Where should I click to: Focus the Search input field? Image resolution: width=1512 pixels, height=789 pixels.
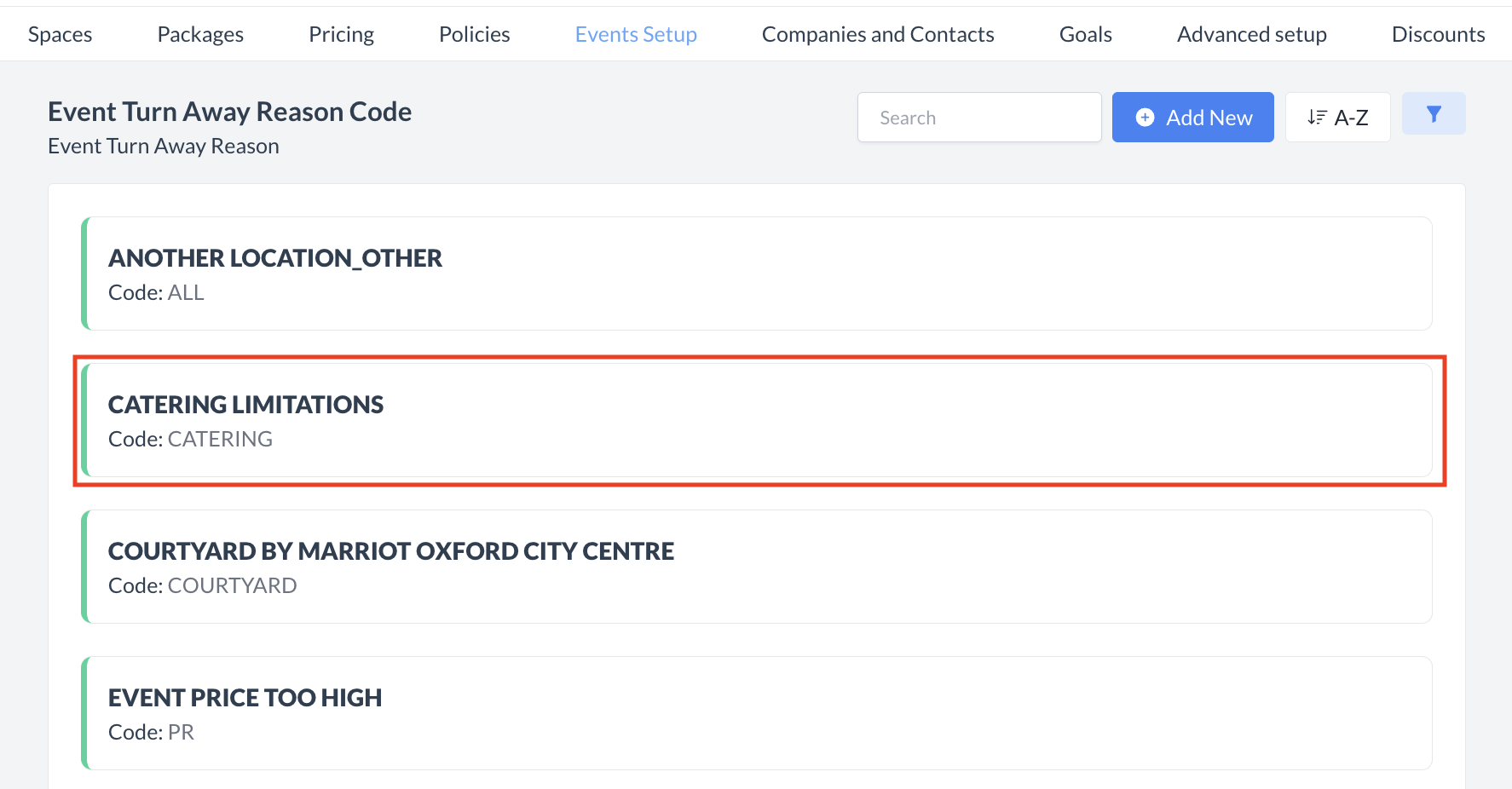pyautogui.click(x=979, y=118)
